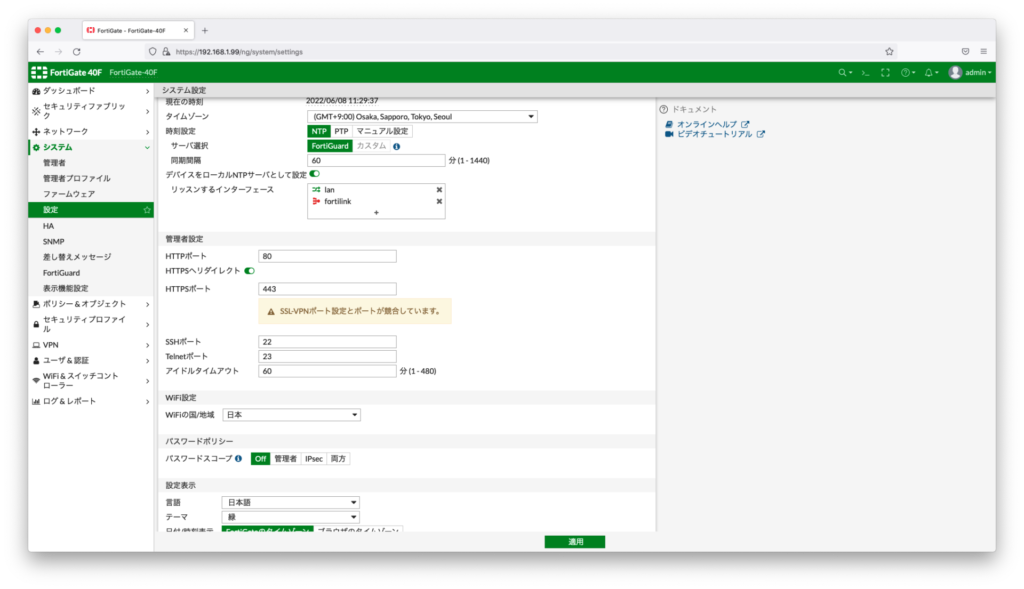Screen dimensions: 1024x589
Task: Open the テーマ dropdown
Action: coord(291,517)
